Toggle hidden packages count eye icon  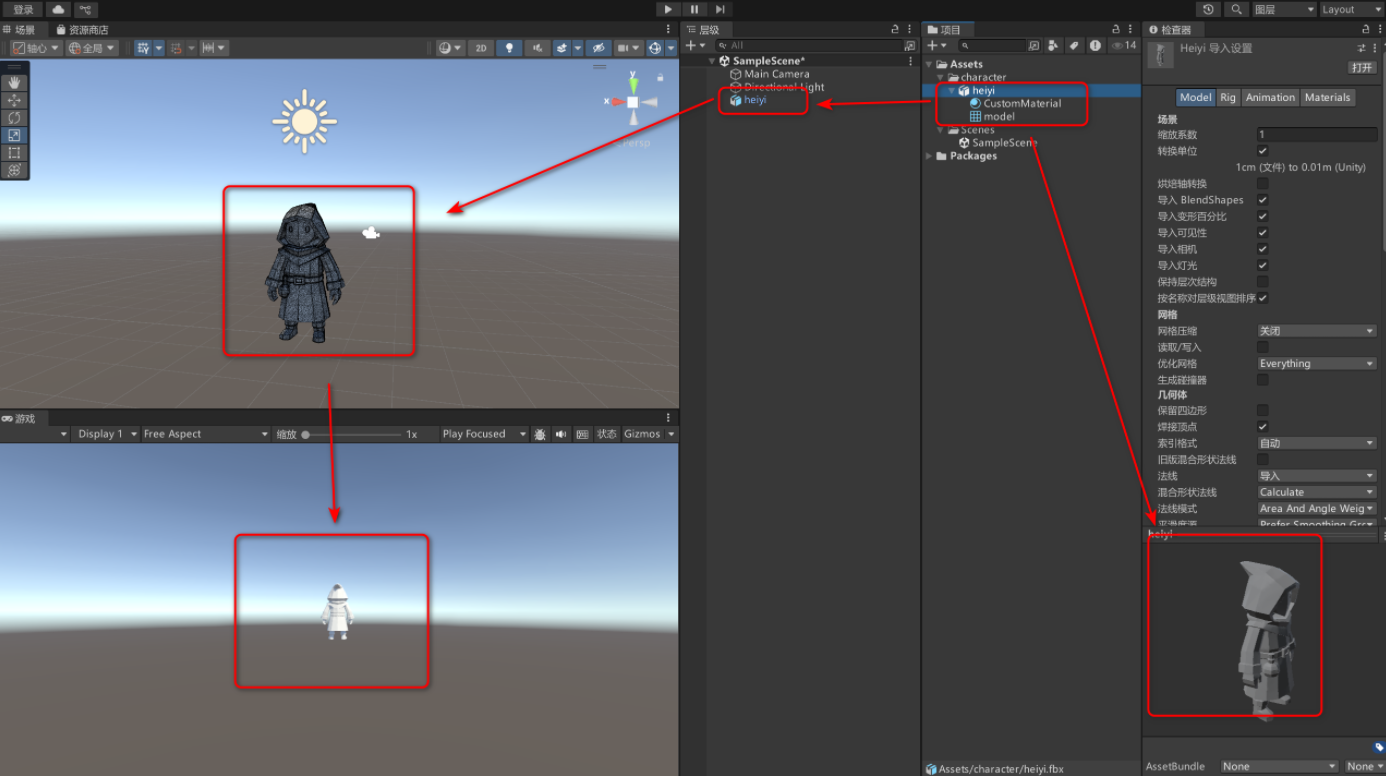pyautogui.click(x=1124, y=45)
